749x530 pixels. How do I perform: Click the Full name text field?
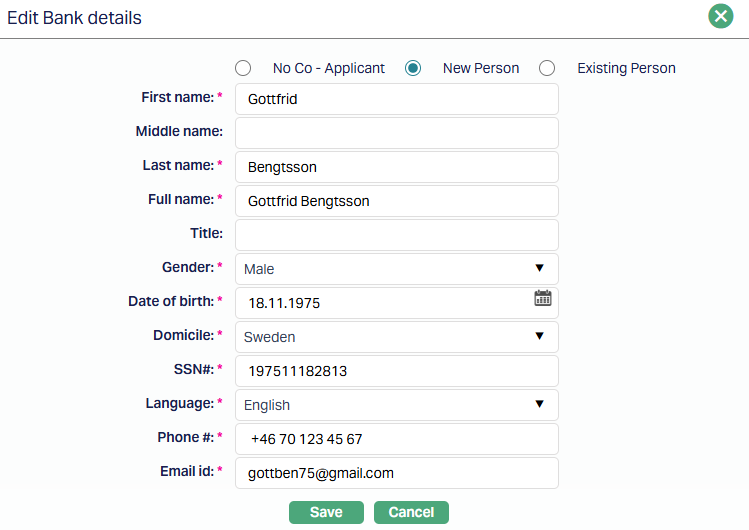[396, 201]
